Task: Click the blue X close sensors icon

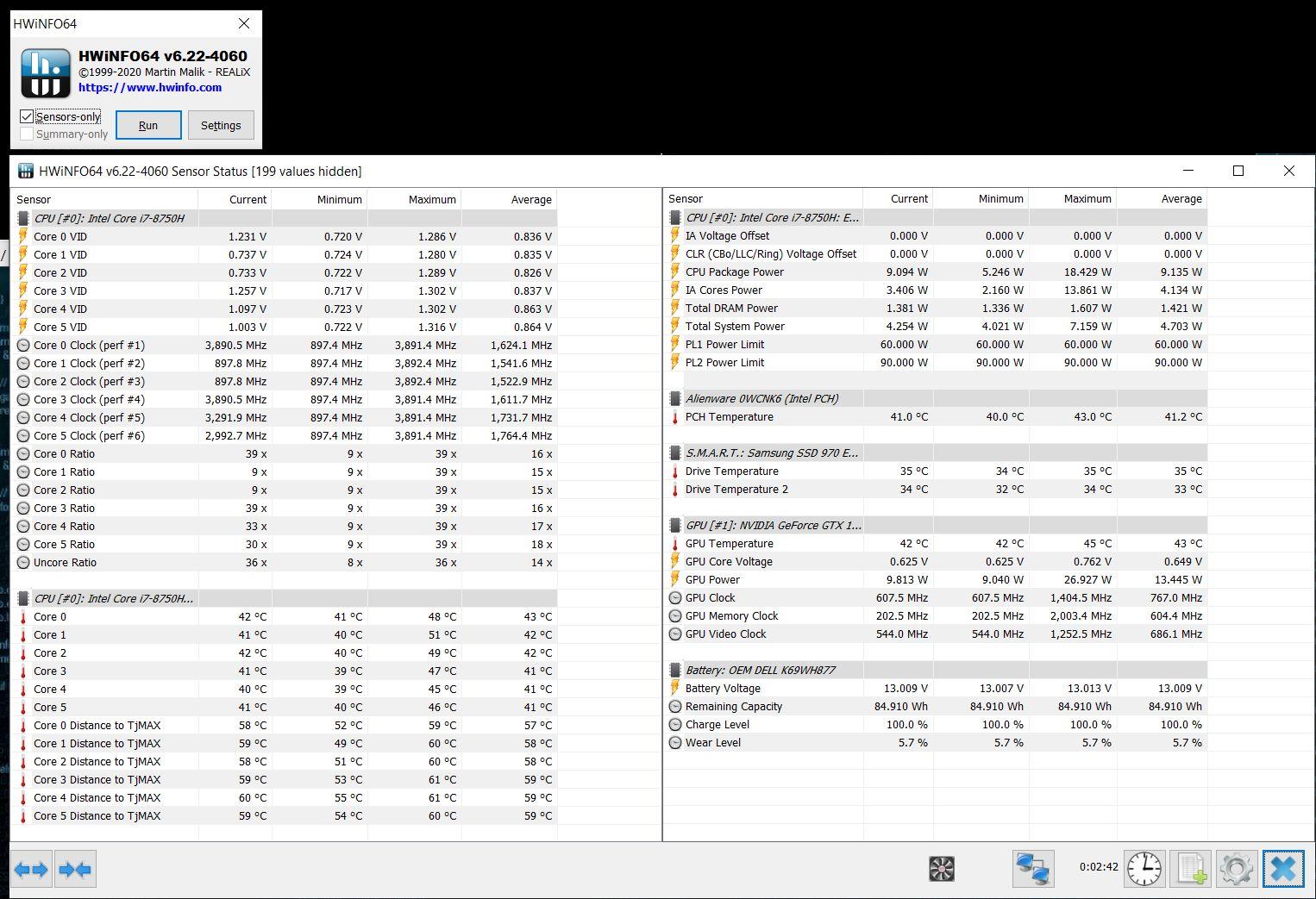Action: click(1283, 869)
